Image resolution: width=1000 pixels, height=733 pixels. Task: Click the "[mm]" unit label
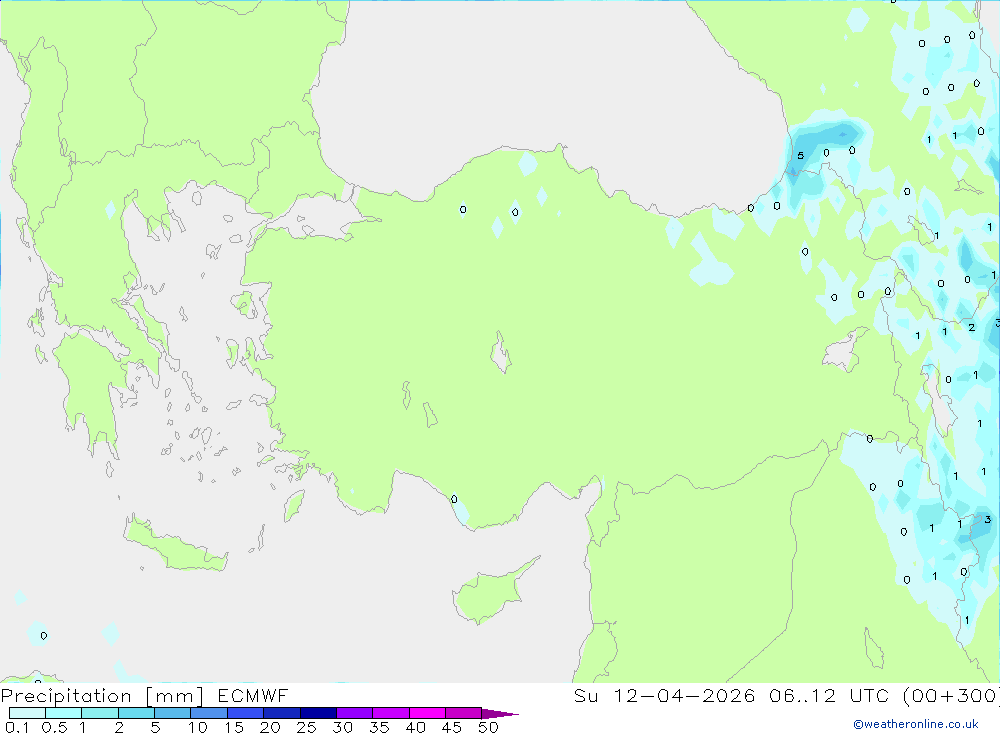coord(175,696)
